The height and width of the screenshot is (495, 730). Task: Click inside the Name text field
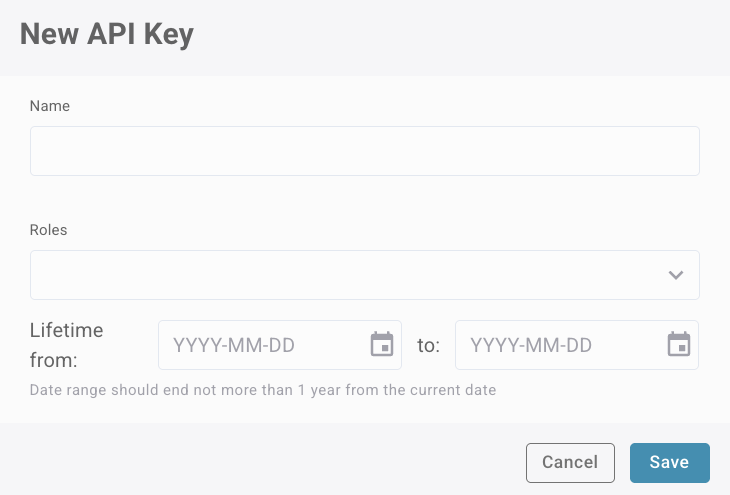click(364, 151)
